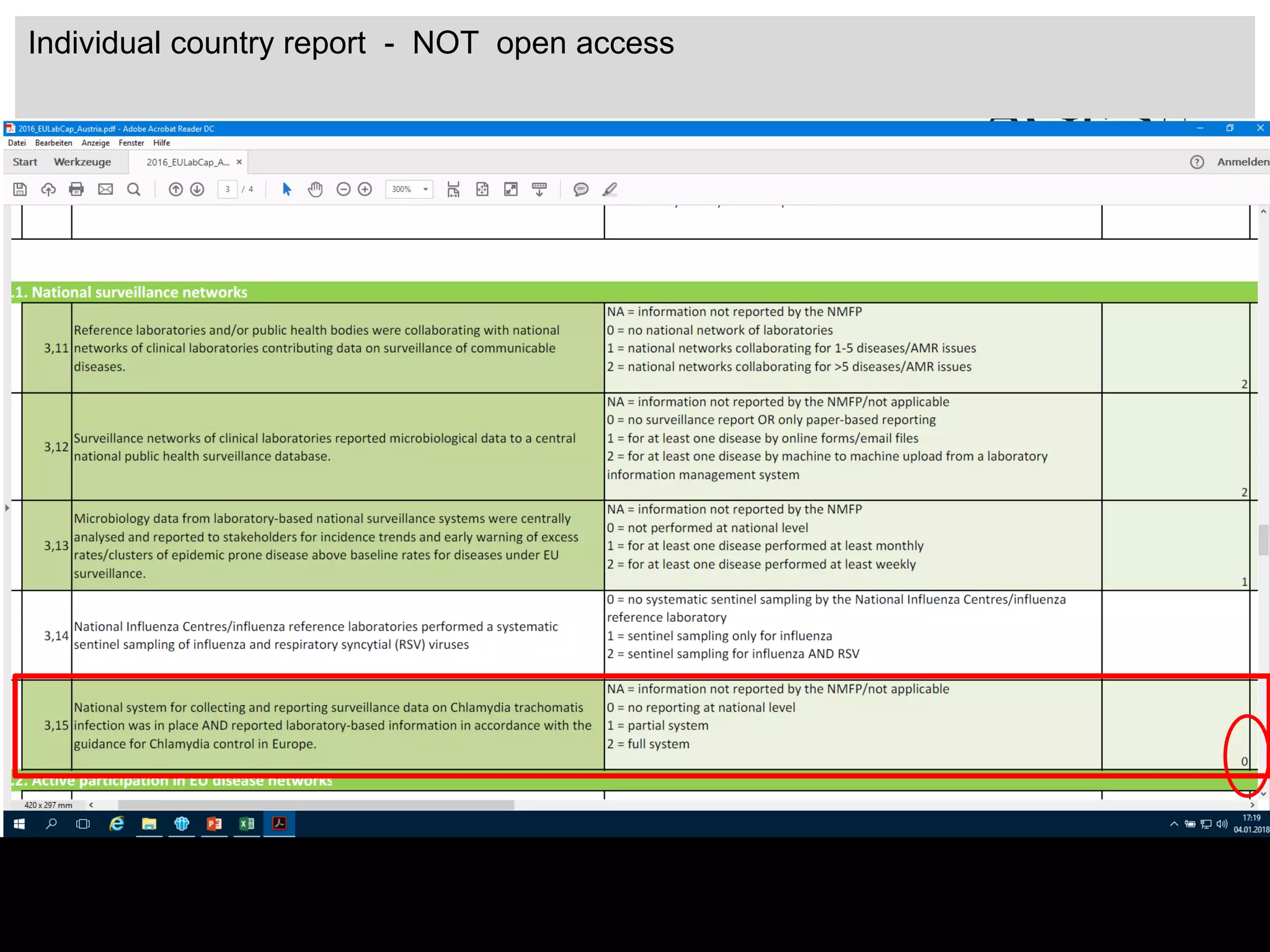Launch Internet Explorer from taskbar
Image resolution: width=1270 pixels, height=952 pixels.
[117, 824]
